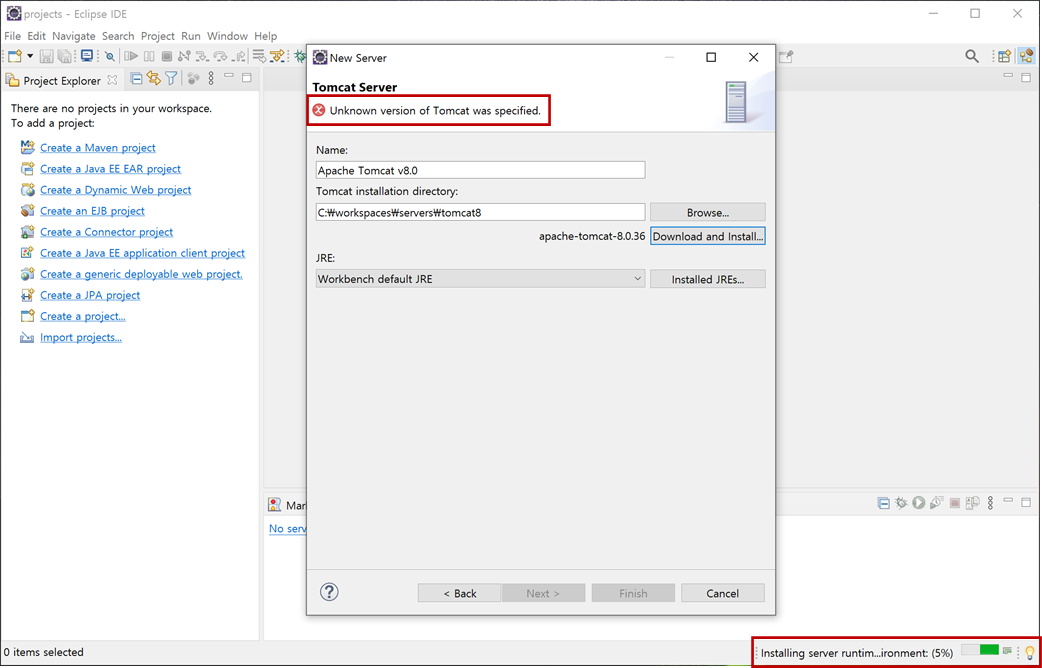1042x668 pixels.
Task: Click the Installed JREs... button
Action: tap(708, 279)
